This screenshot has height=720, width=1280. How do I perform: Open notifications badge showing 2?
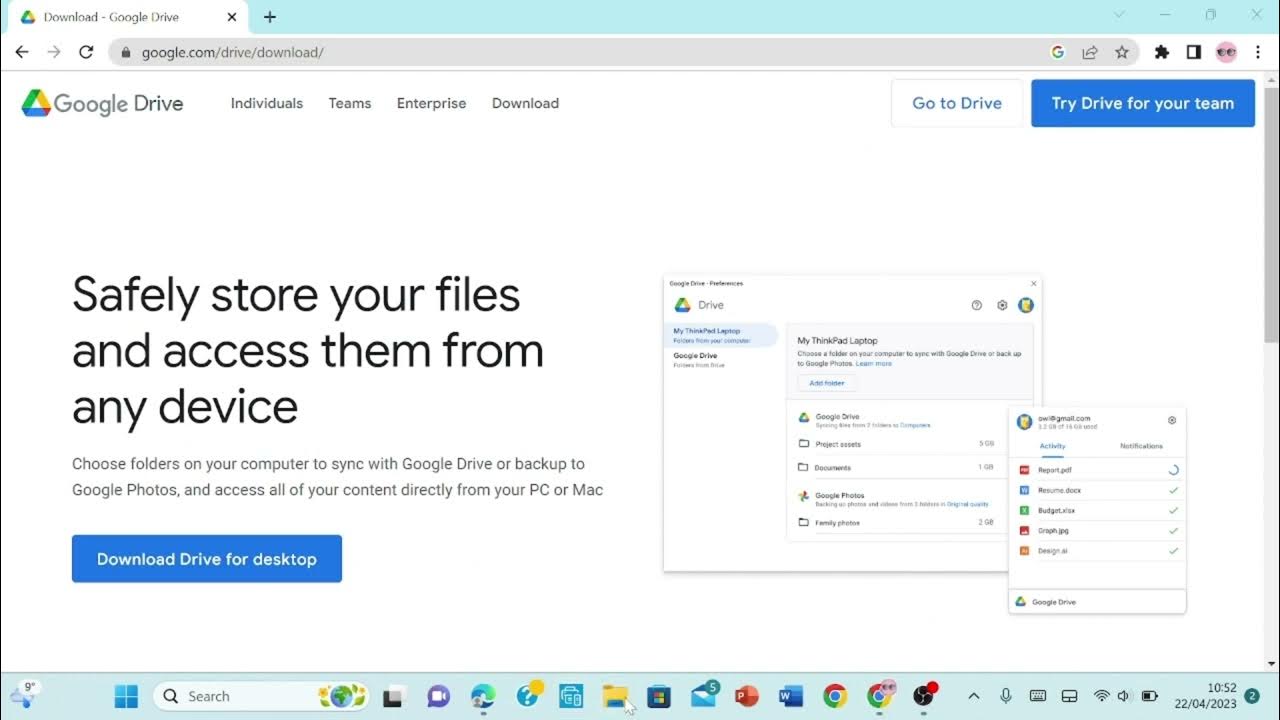pyautogui.click(x=1252, y=696)
